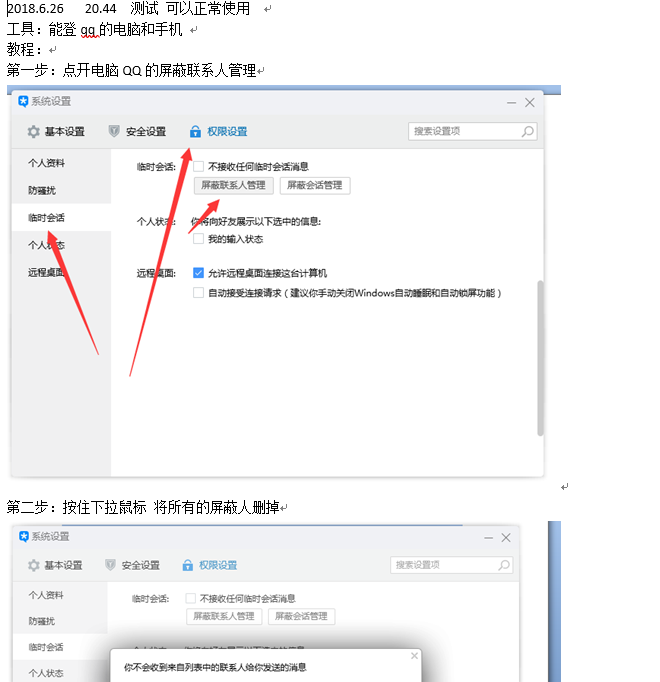Image resolution: width=660 pixels, height=682 pixels.
Task: Open 权限设置 tab in first settings window
Action: pos(227,131)
